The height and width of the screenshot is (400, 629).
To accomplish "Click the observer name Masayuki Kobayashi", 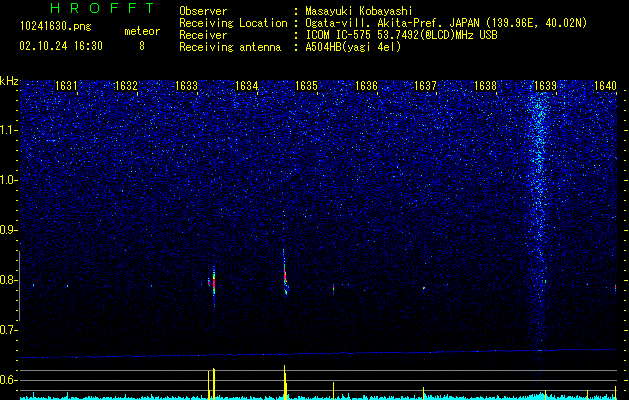I will pos(359,11).
